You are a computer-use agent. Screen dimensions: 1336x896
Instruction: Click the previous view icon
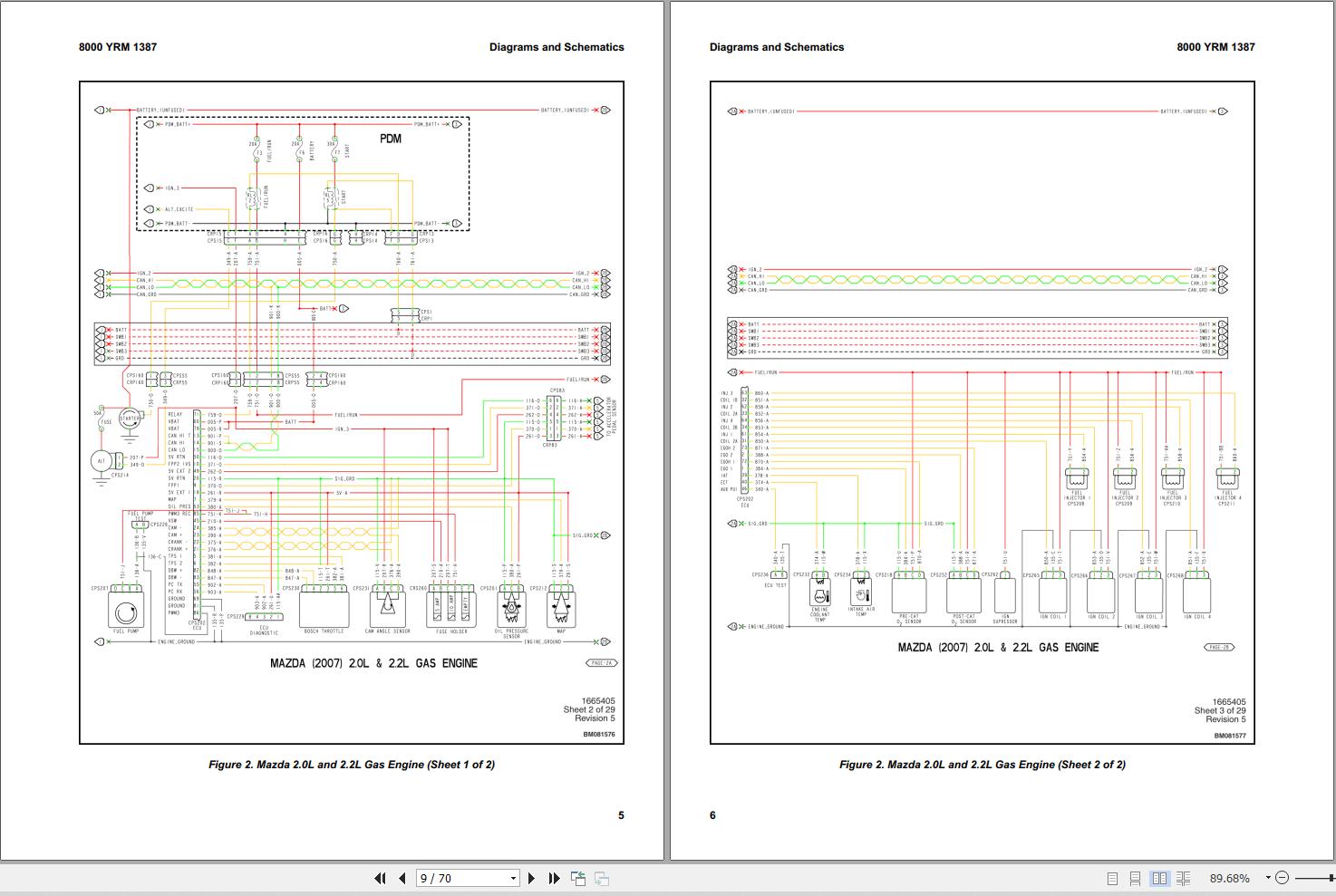pos(578,878)
